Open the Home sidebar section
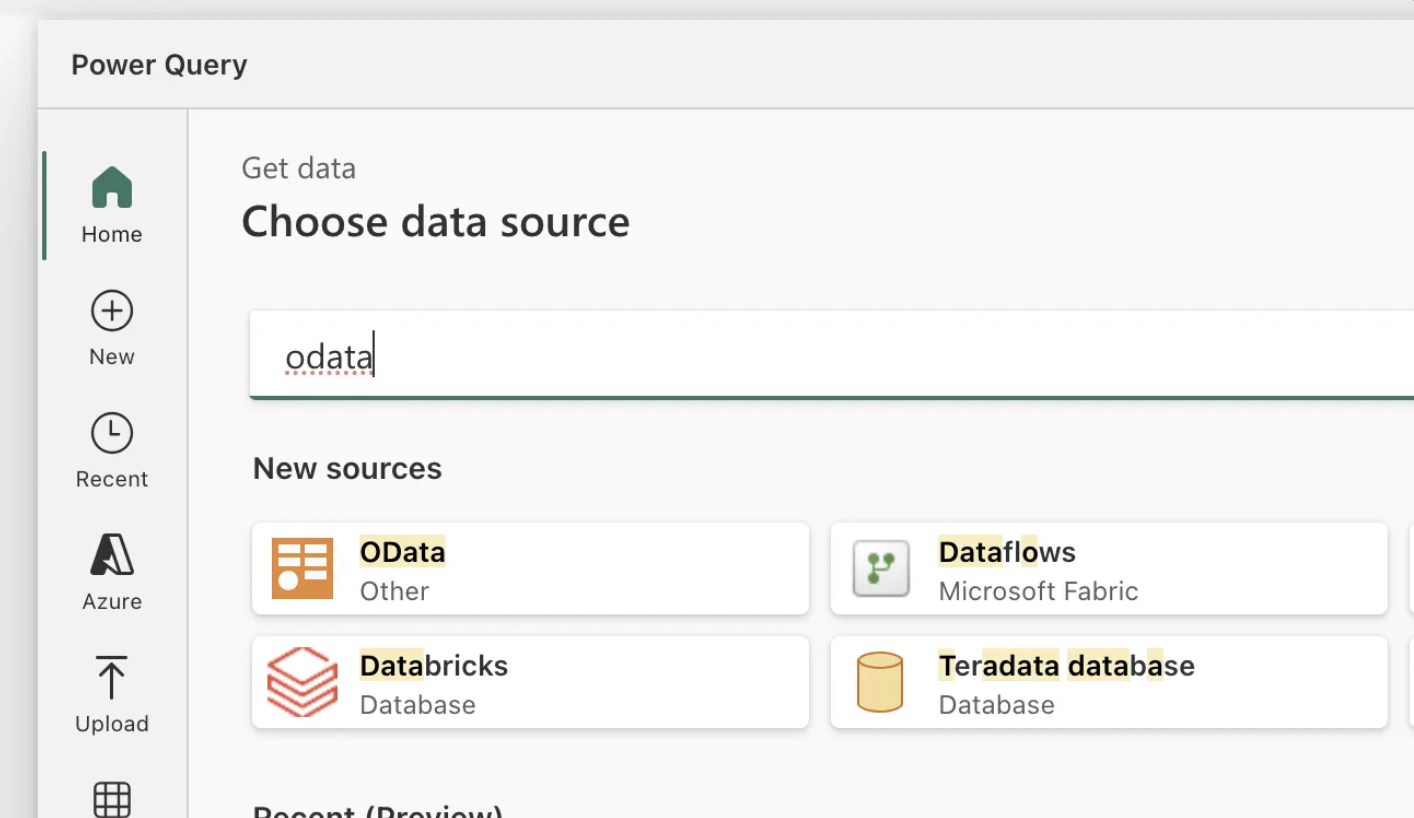Screen dimensions: 1414x818 click(112, 205)
